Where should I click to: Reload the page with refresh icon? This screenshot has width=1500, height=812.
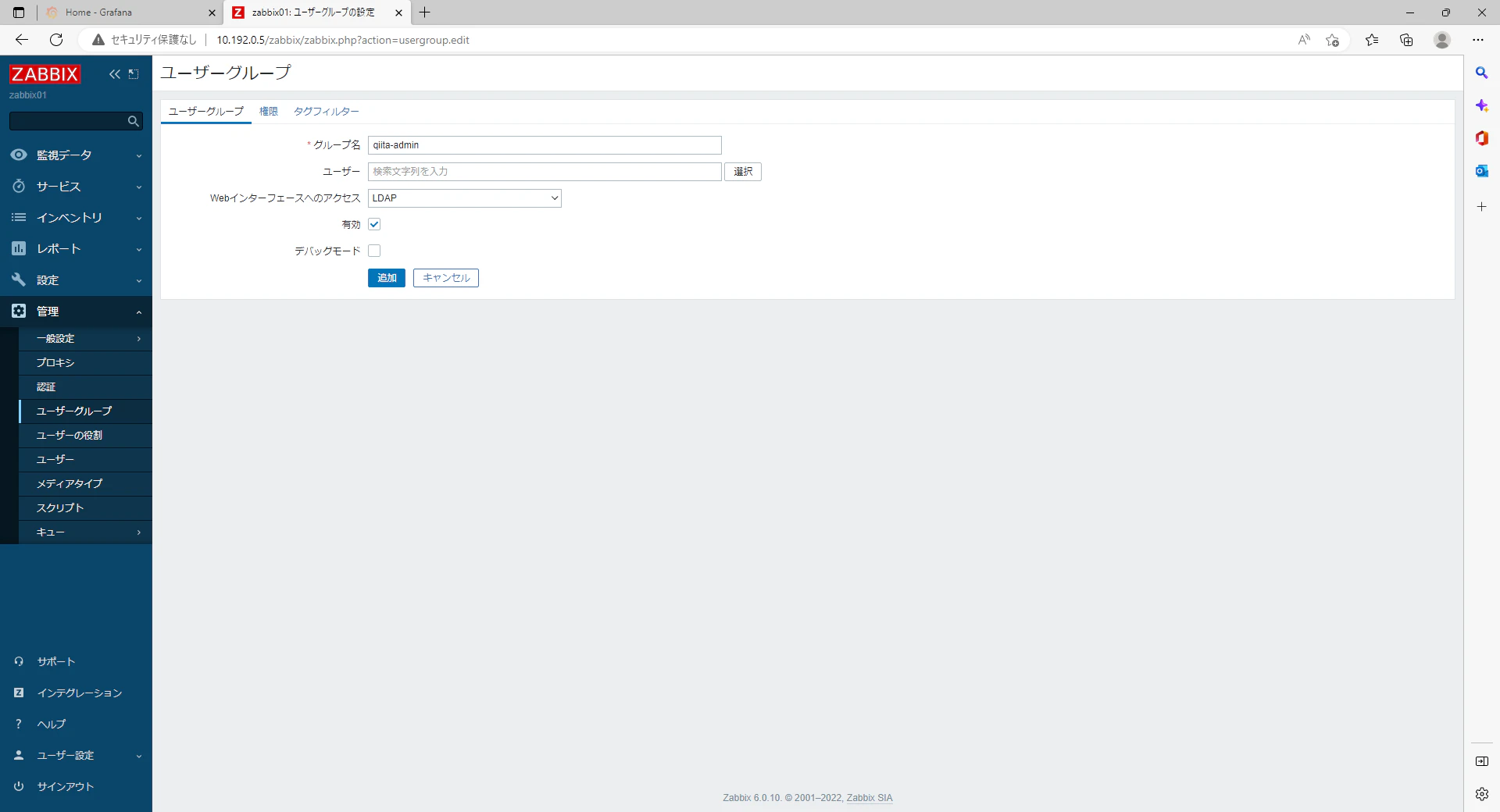(56, 40)
